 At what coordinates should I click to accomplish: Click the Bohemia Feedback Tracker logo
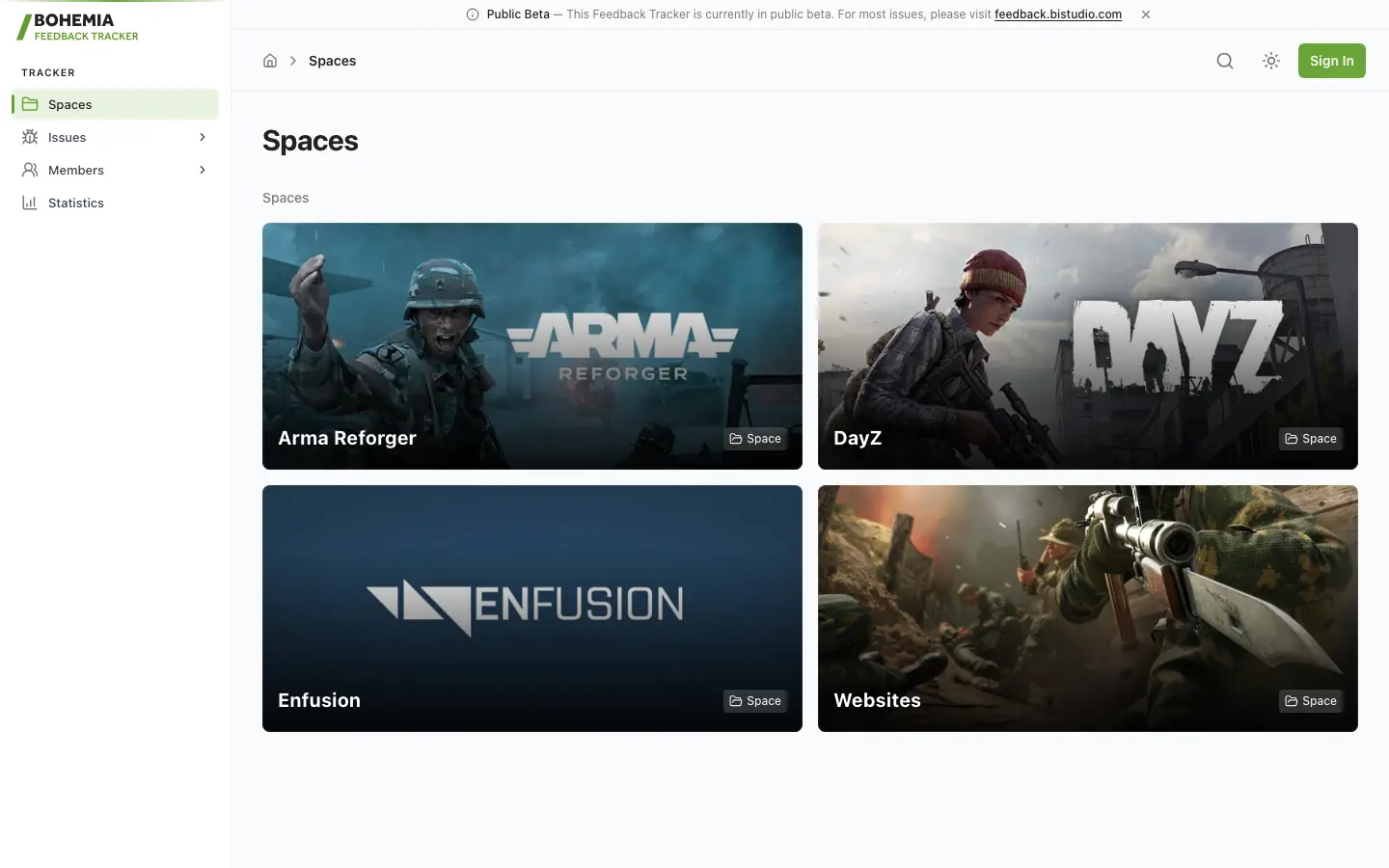78,26
